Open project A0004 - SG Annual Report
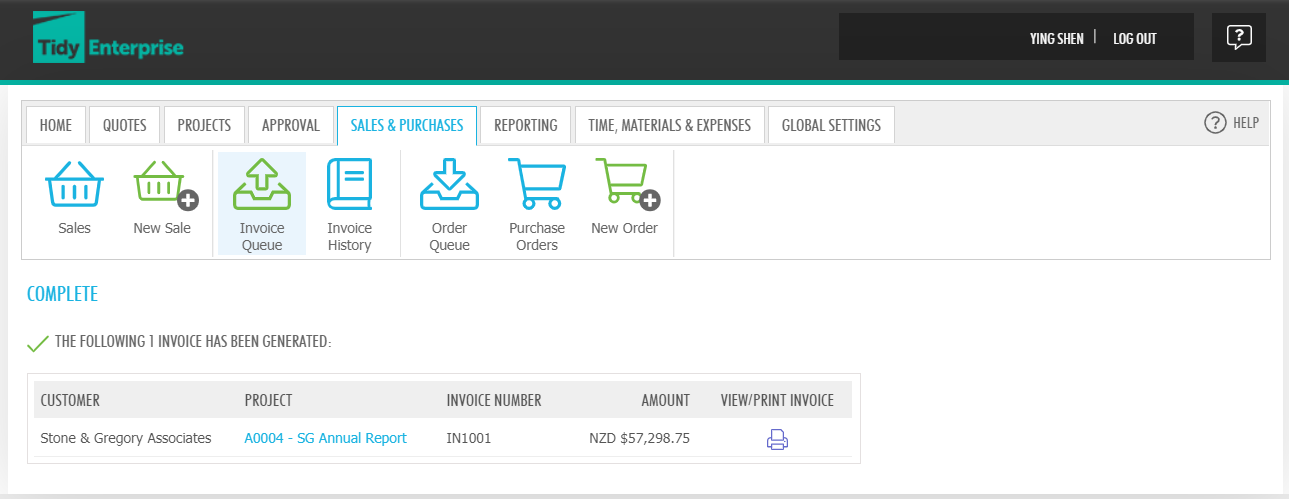This screenshot has width=1289, height=499. 325,438
